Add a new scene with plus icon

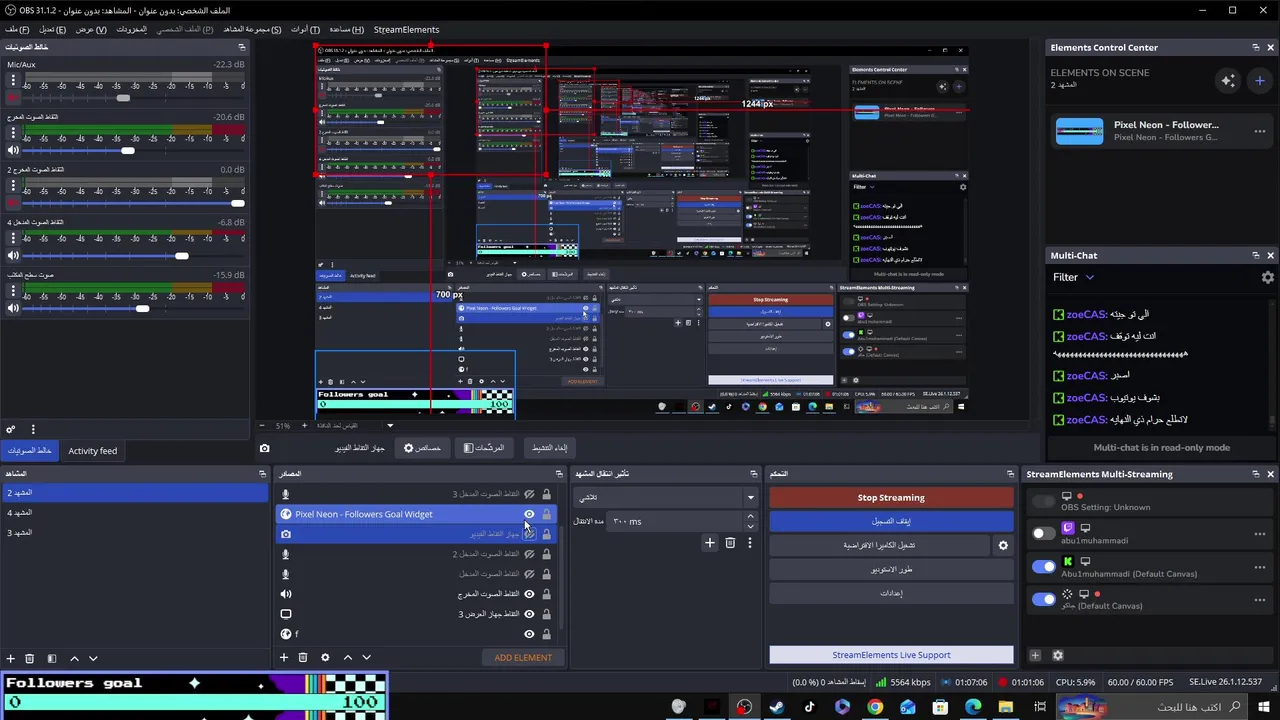tap(11, 658)
